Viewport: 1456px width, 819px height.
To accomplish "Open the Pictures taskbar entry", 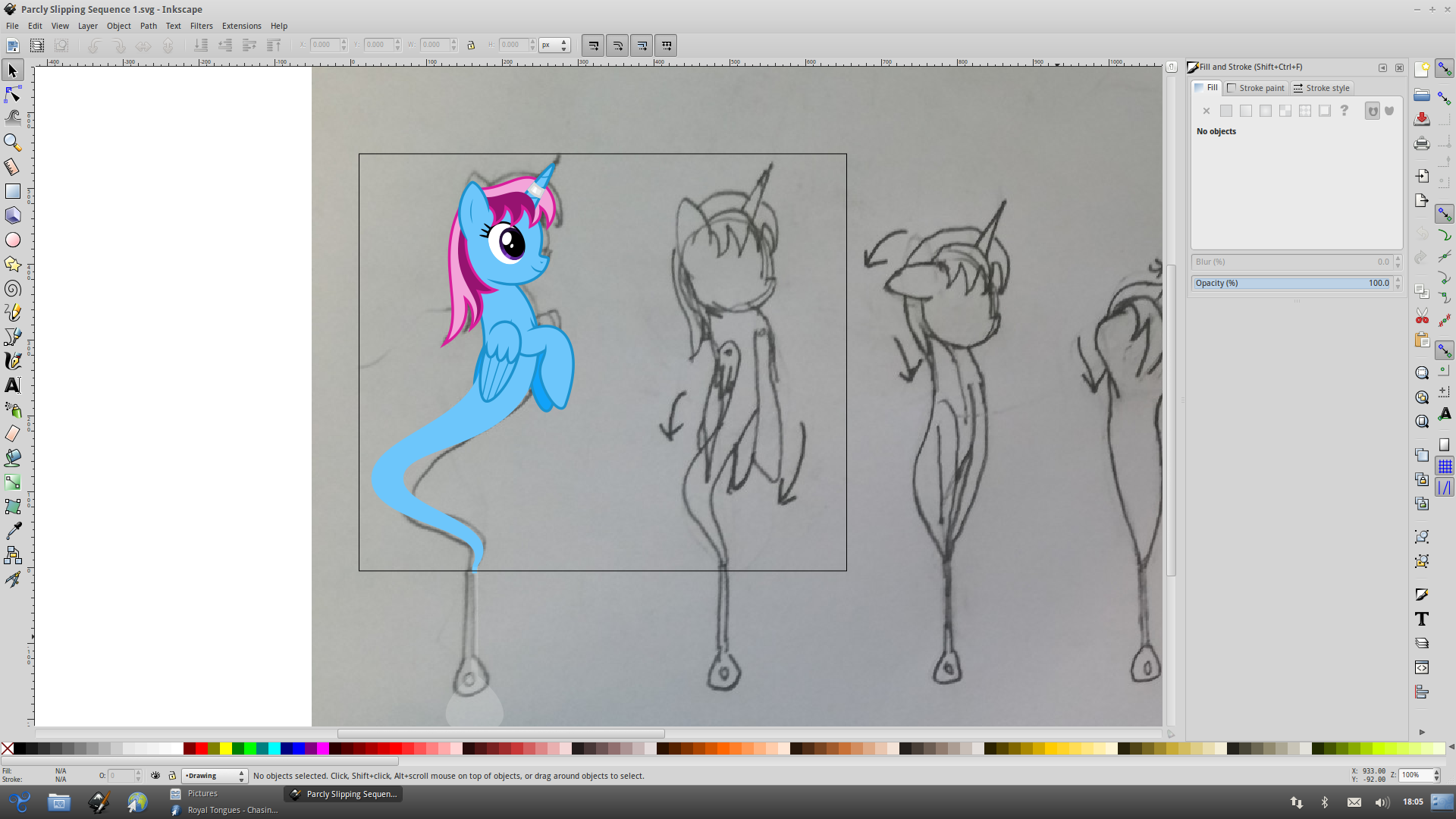I will tap(194, 793).
